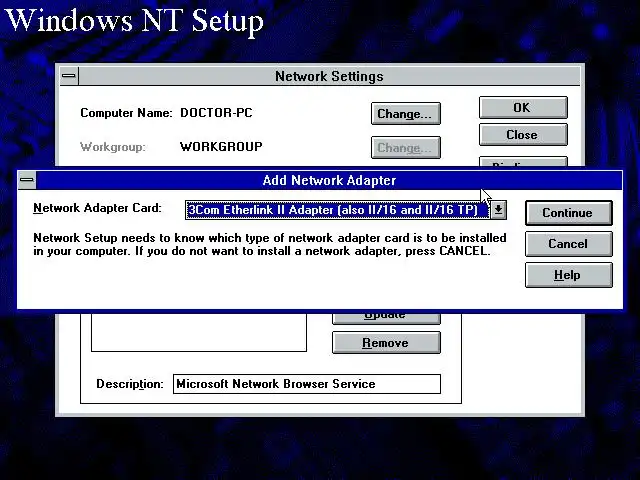Screen dimensions: 640x480
Task: Click Continue in Add Network Adapter dialog
Action: click(569, 213)
